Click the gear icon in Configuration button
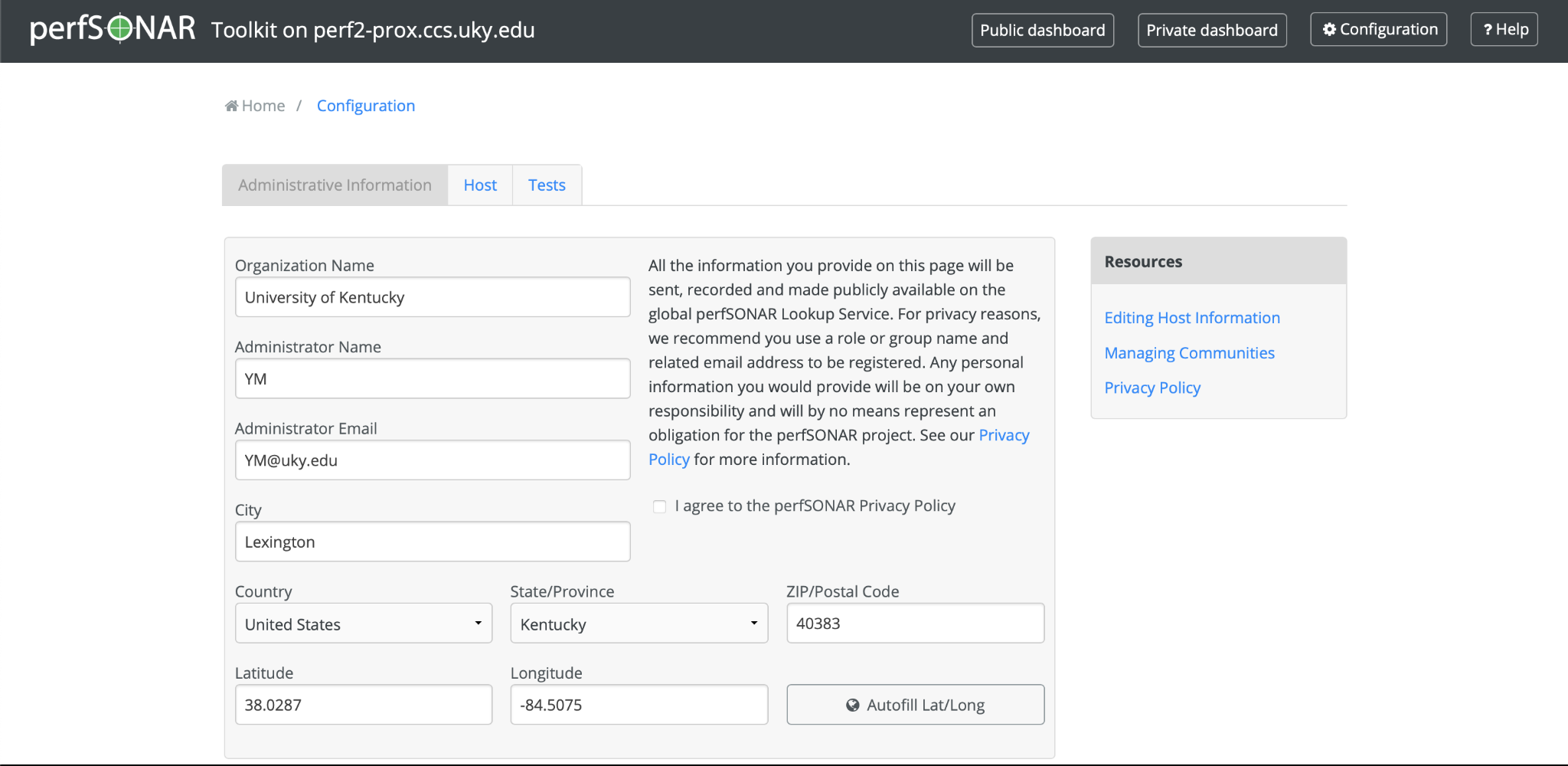The image size is (1568, 766). [x=1329, y=29]
